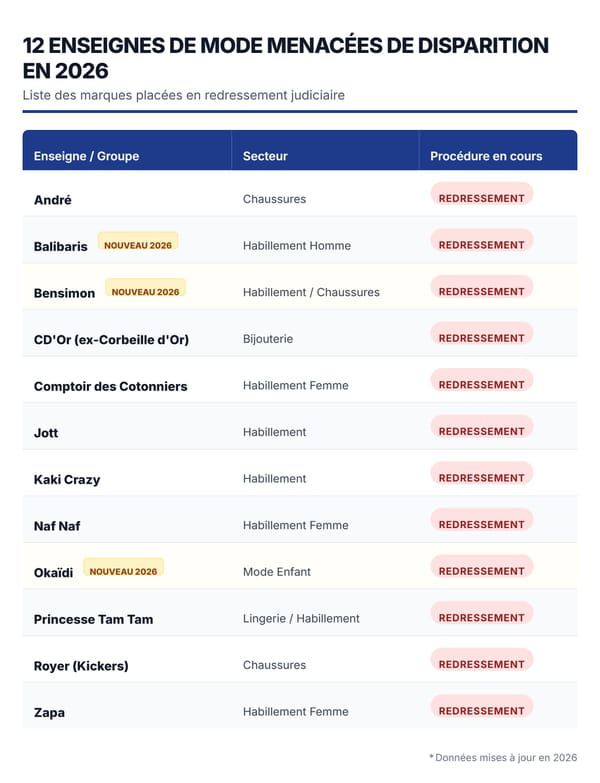Click the "Lingerie / Habillement" sector text
Screen dimensions: 600x783
click(x=301, y=618)
